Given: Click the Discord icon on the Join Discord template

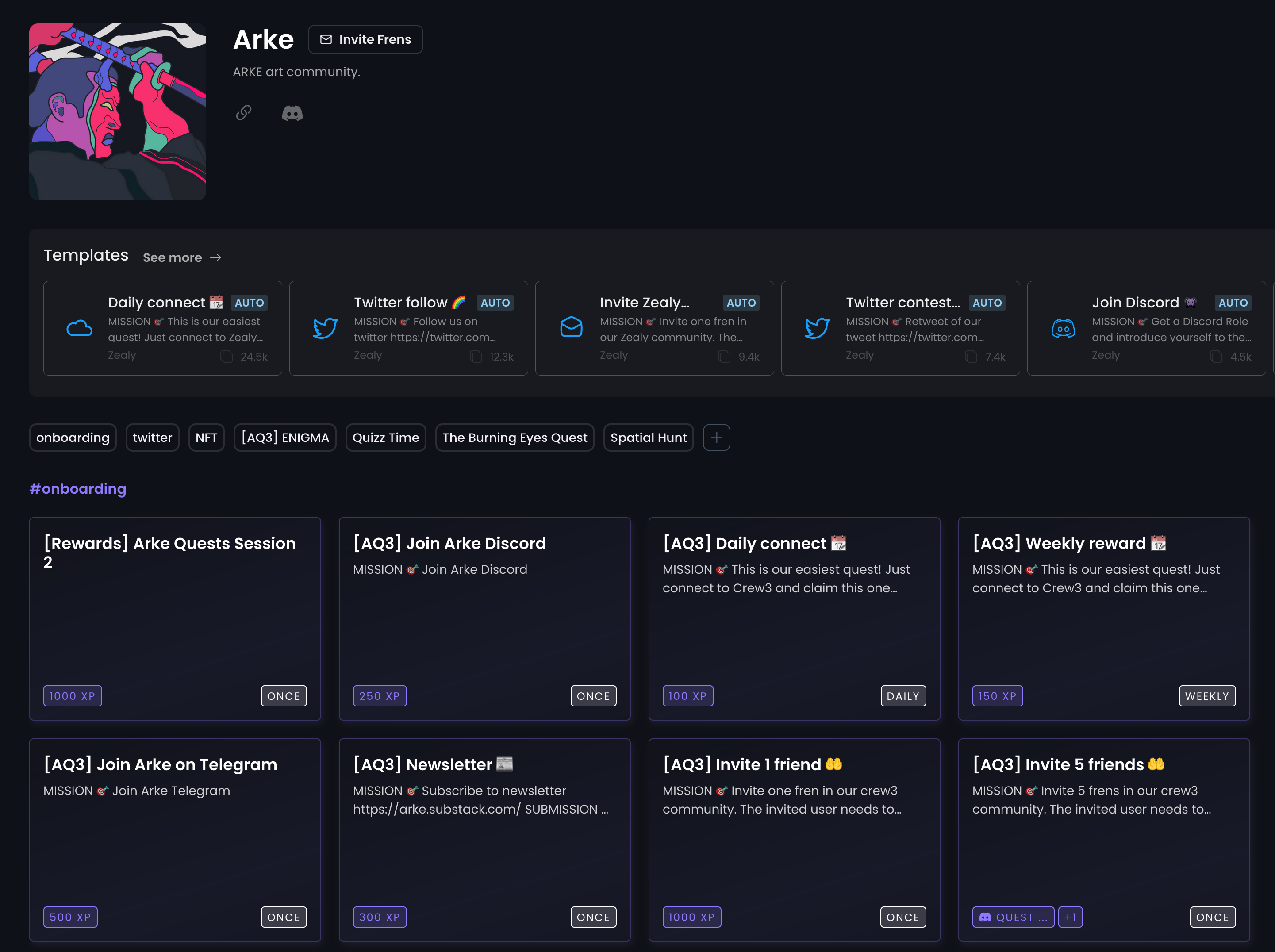Looking at the screenshot, I should [1063, 329].
